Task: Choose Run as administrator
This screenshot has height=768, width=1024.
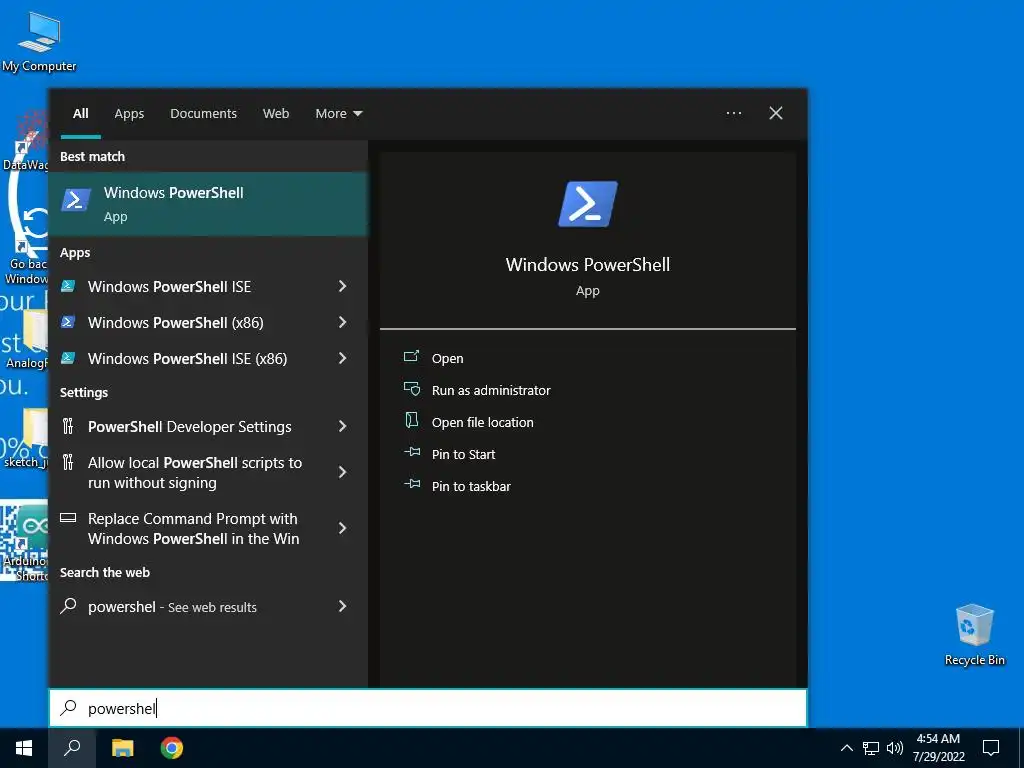Action: [491, 391]
